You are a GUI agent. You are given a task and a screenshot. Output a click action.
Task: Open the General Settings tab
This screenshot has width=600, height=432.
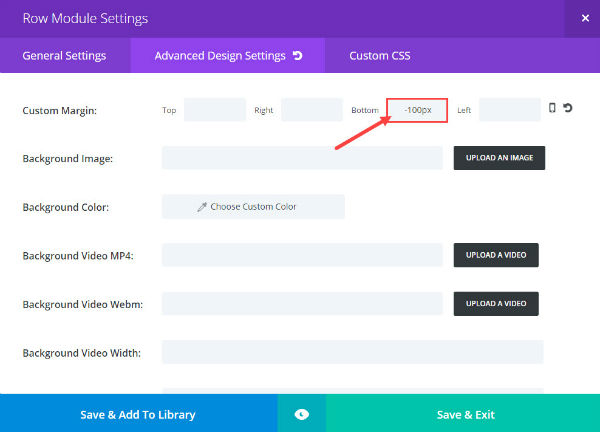[65, 55]
